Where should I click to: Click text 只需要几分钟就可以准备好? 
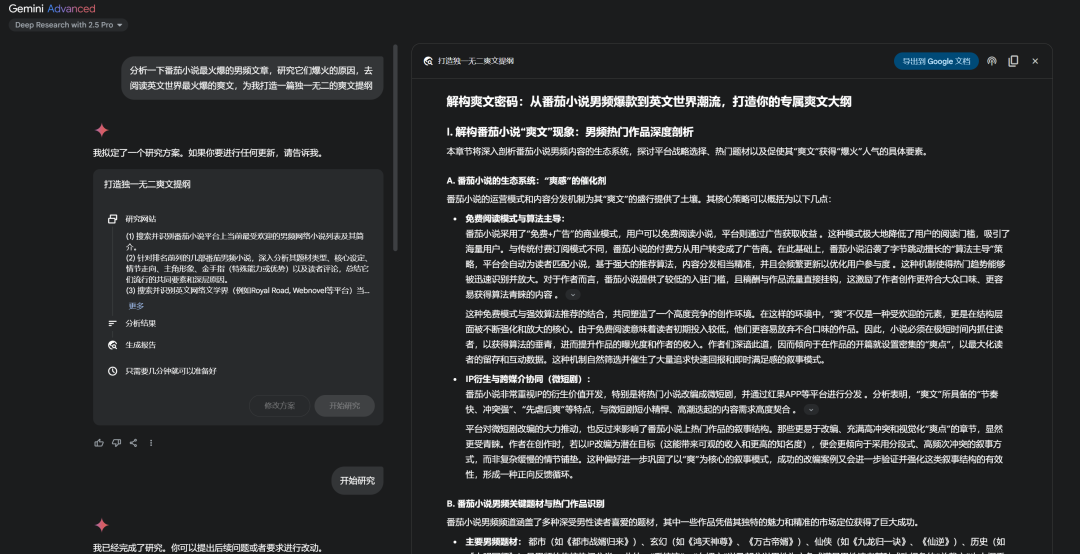(x=171, y=371)
